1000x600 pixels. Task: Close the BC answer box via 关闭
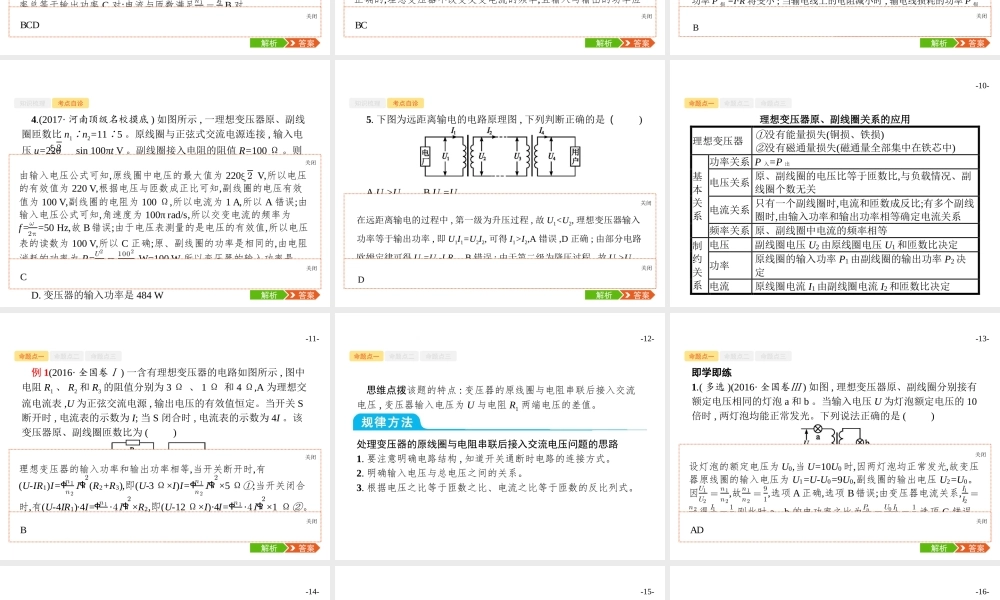[x=646, y=16]
